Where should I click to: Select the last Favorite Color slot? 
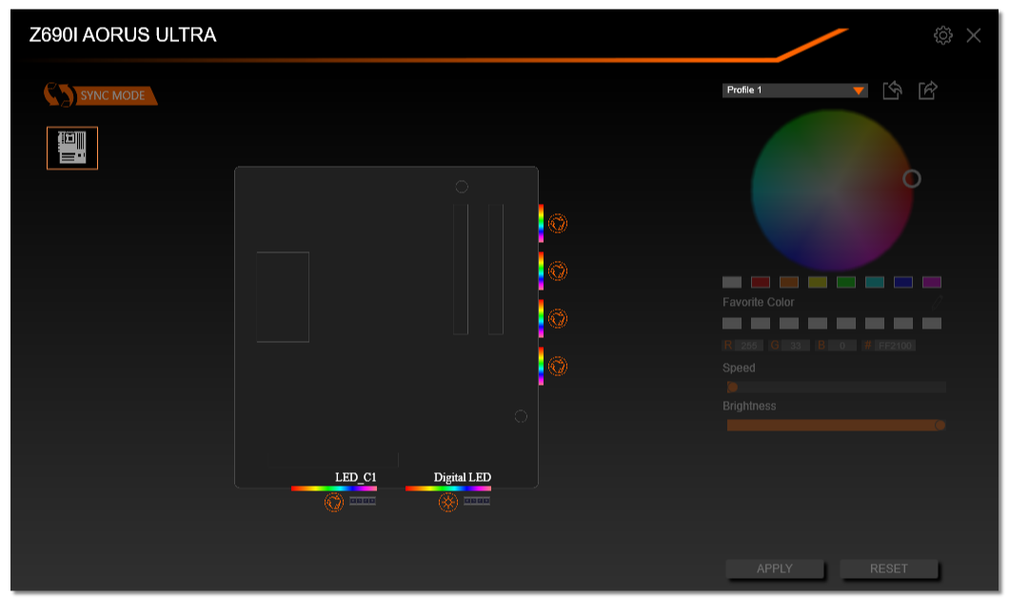pyautogui.click(x=931, y=323)
